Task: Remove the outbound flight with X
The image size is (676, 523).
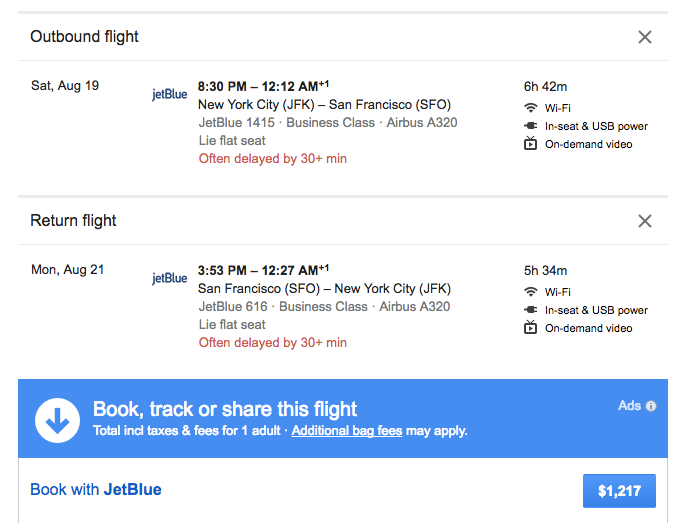Action: [x=645, y=37]
